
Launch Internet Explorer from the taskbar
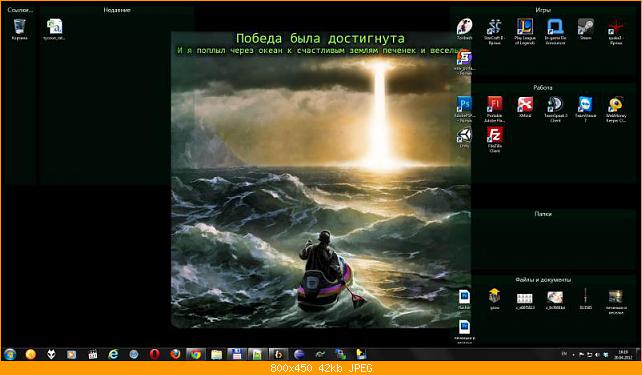click(x=113, y=354)
